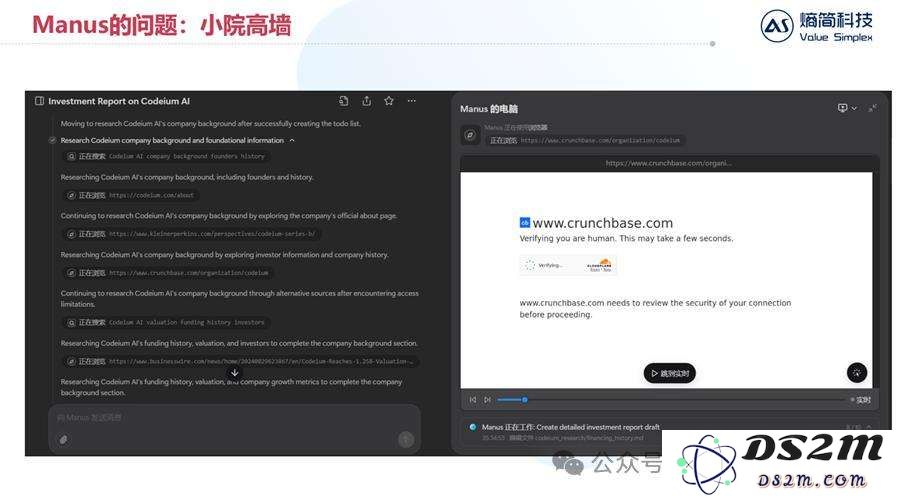Open the three-dot more options menu
Viewport: 900px width, 498px height.
coord(412,101)
